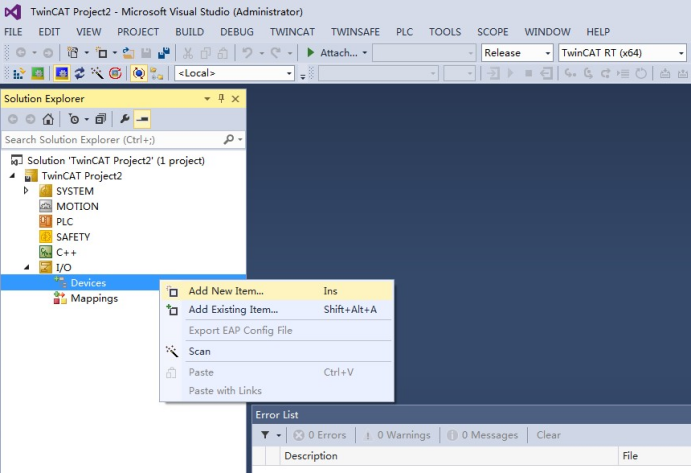
Task: Toggle the Preview Selected Items button
Action: [x=142, y=119]
